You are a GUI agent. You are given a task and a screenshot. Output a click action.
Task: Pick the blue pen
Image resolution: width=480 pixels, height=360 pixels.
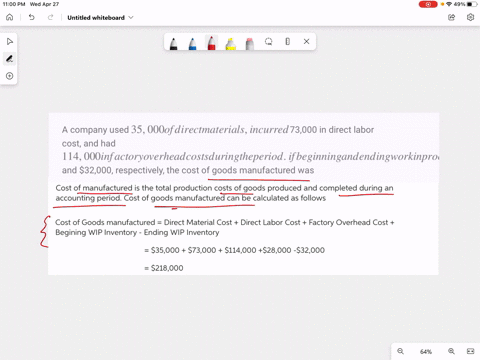(192, 43)
